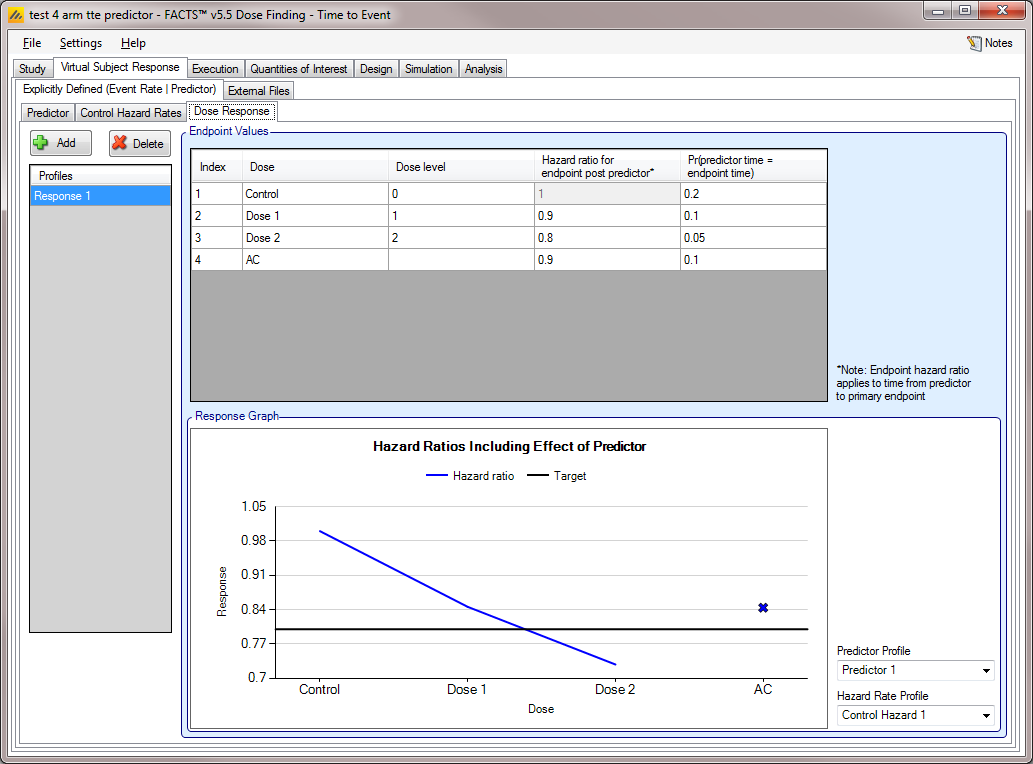Click the red X Delete icon
The width and height of the screenshot is (1033, 764).
click(120, 143)
